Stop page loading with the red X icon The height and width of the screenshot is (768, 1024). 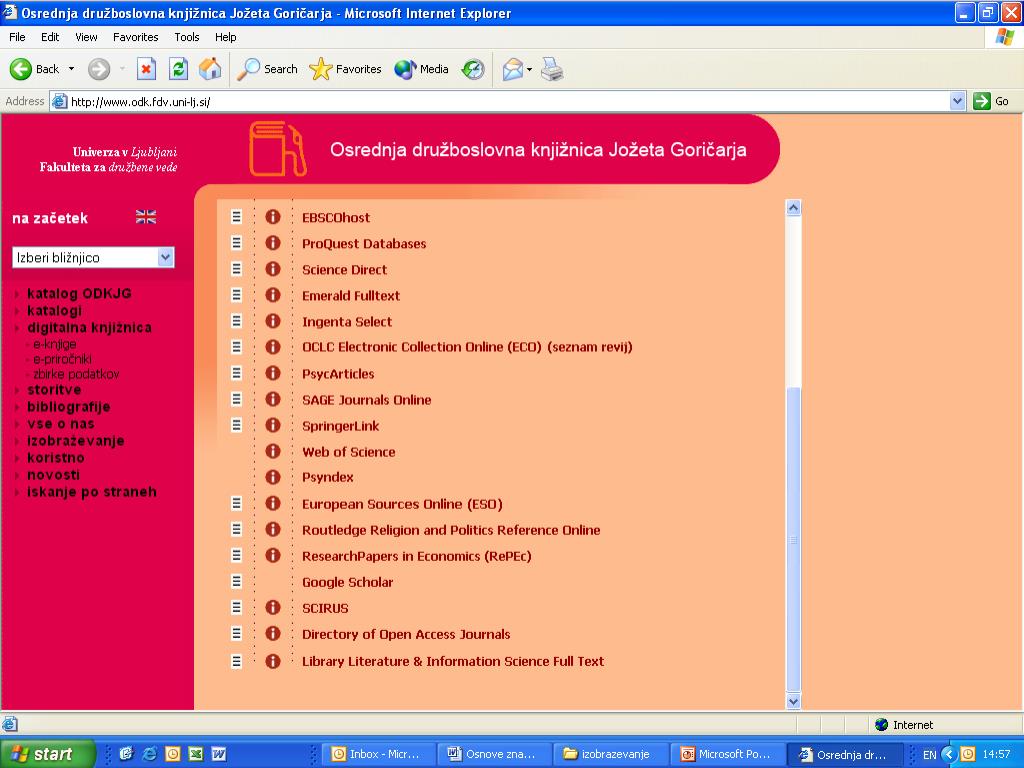(146, 69)
